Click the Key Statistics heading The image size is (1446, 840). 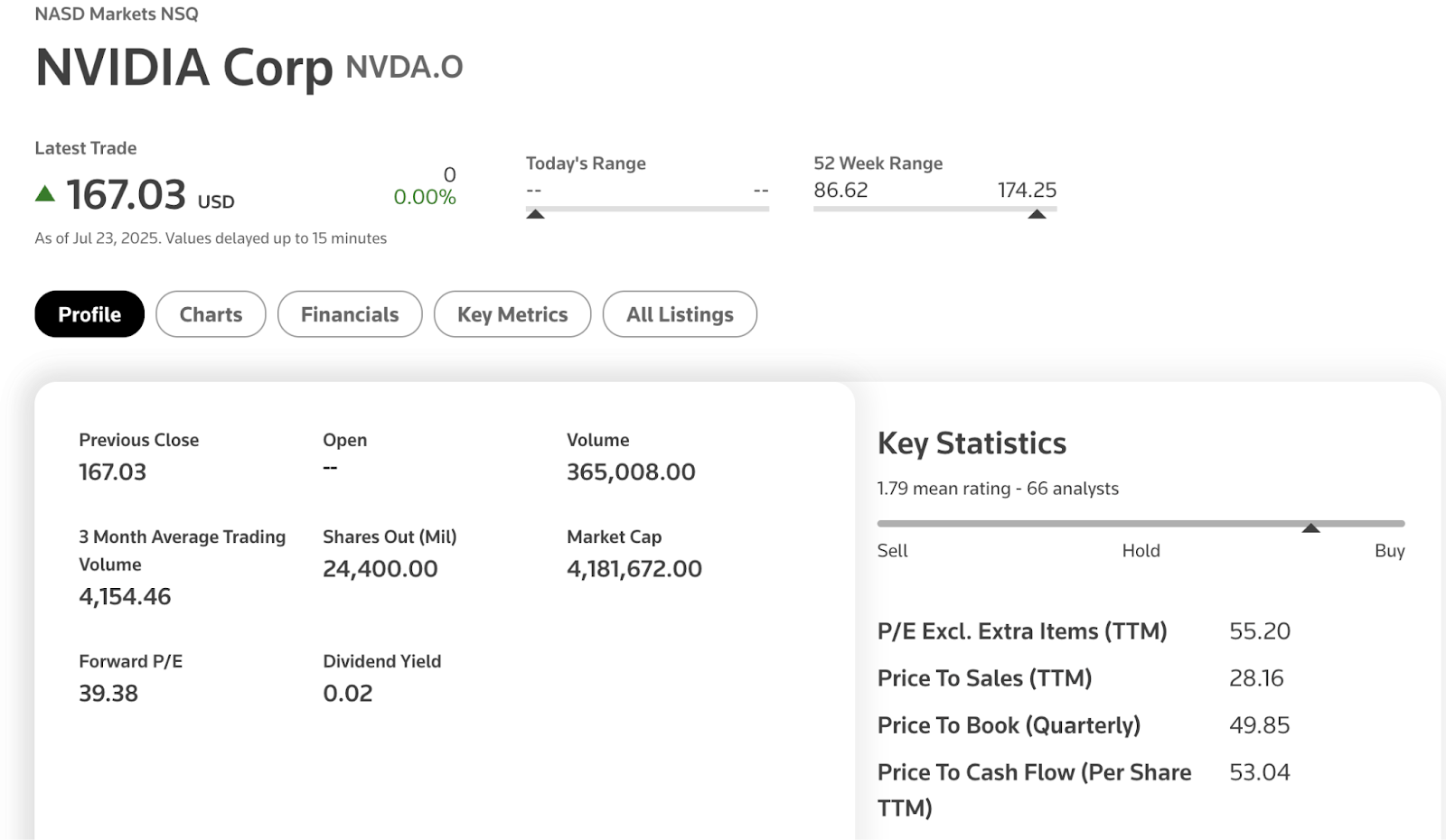tap(972, 443)
